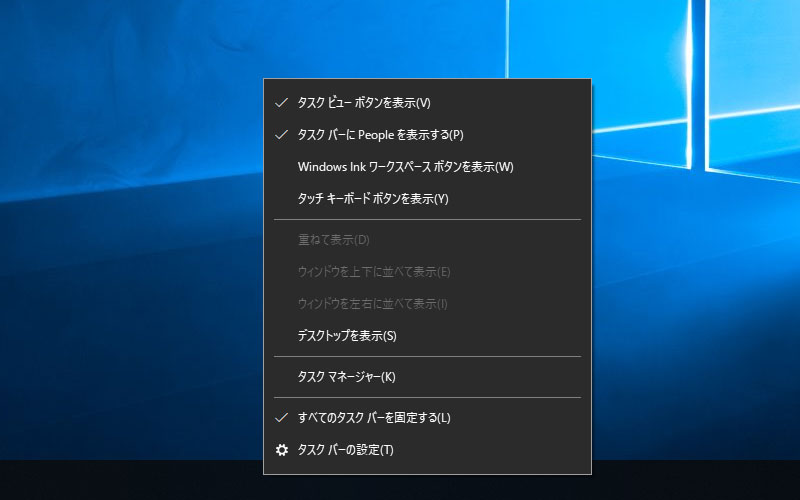Viewport: 800px width, 500px height.
Task: Open タスク バーの設定(T) entry
Action: pyautogui.click(x=427, y=450)
